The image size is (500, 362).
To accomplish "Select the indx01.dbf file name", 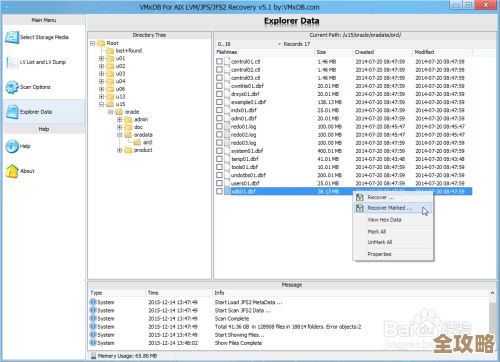I will (x=244, y=110).
